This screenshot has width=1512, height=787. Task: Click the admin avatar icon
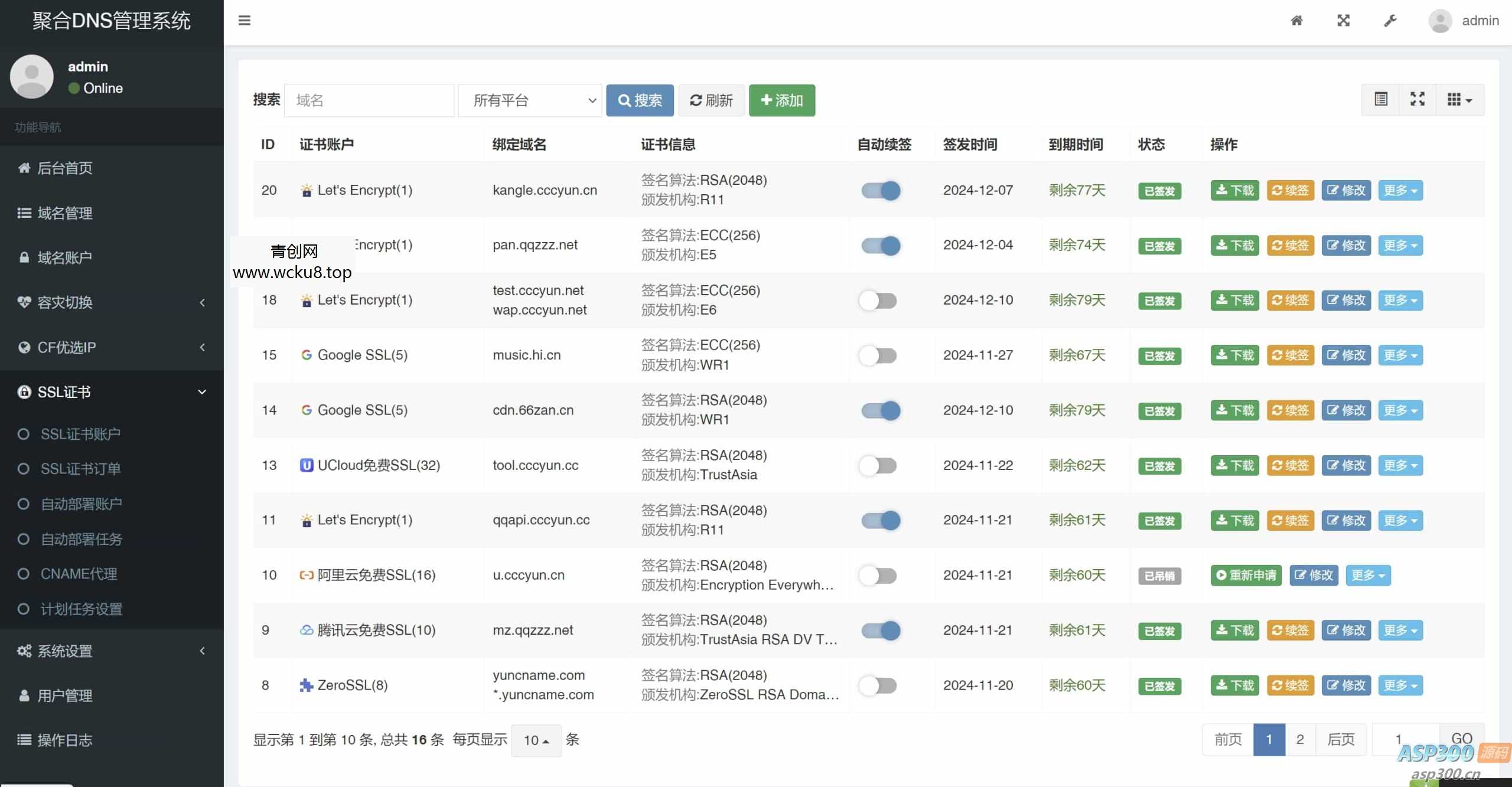click(1441, 20)
